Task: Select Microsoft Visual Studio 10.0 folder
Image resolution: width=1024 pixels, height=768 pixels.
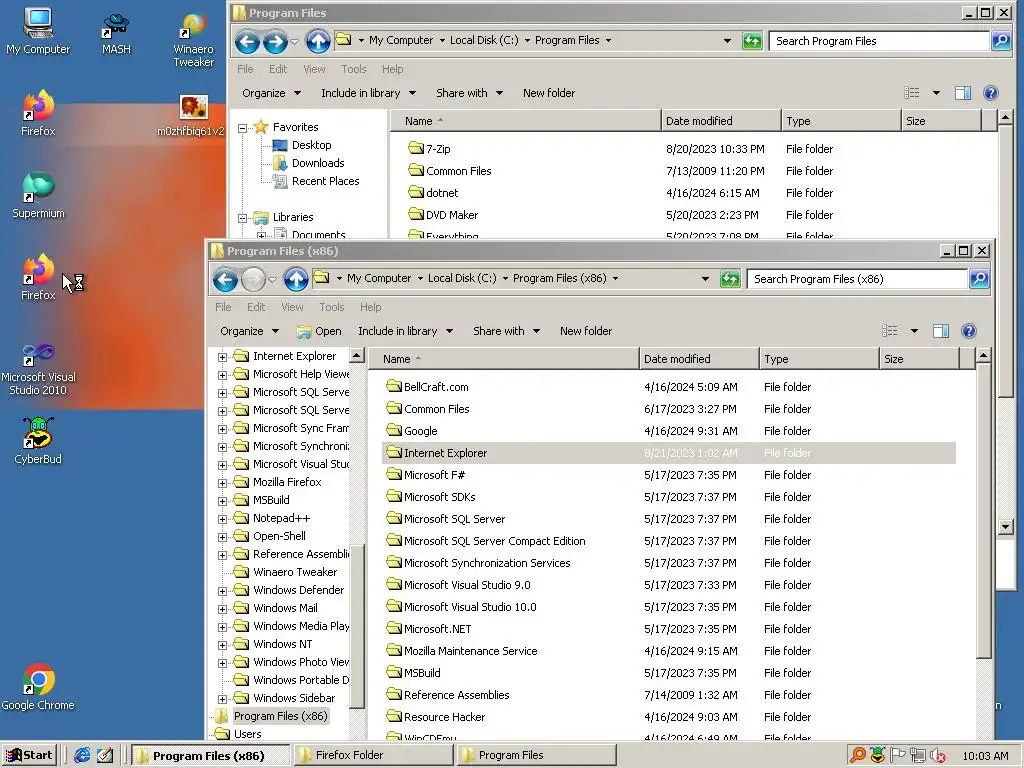Action: [461, 607]
